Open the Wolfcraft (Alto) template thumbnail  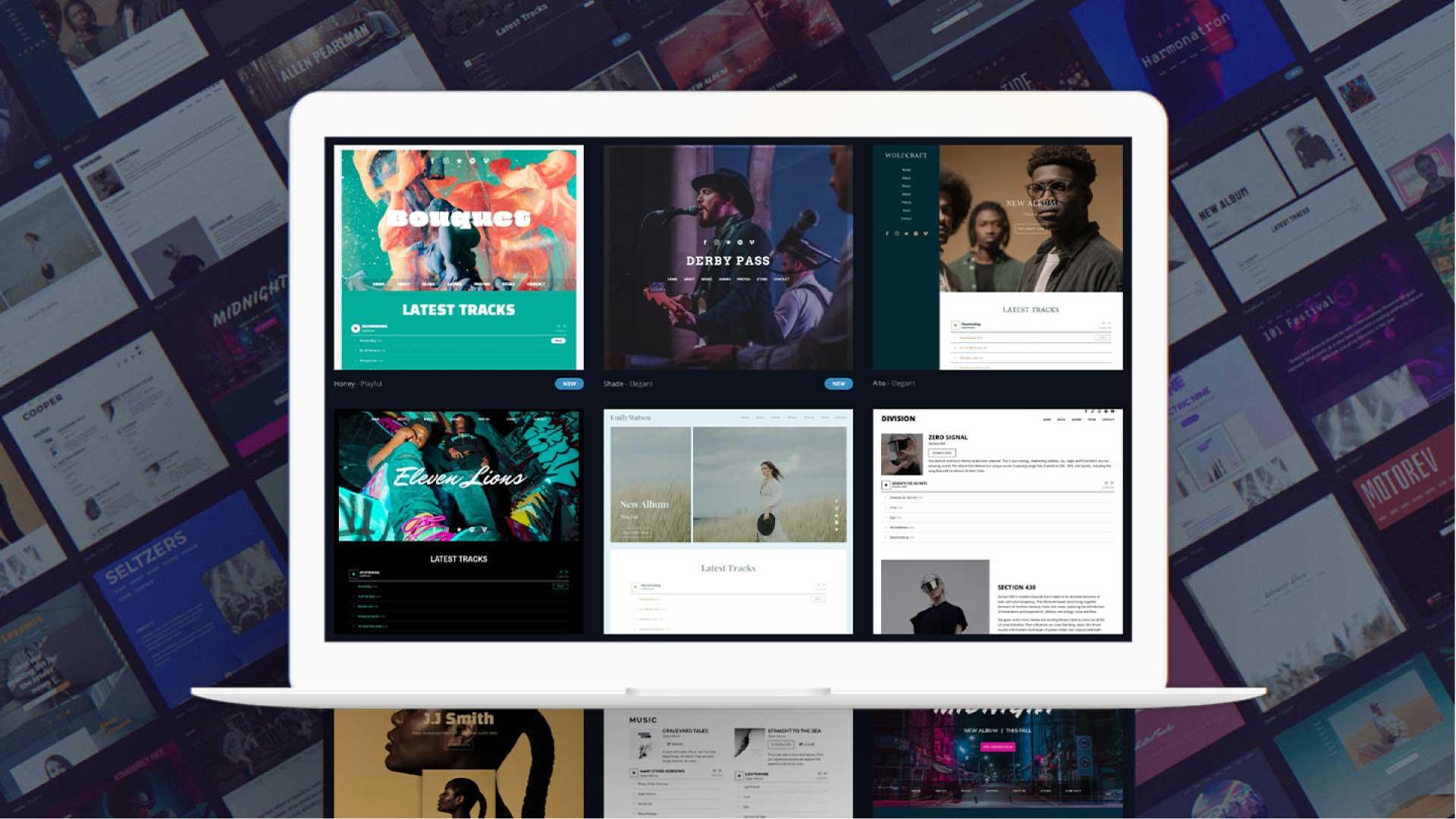(998, 257)
